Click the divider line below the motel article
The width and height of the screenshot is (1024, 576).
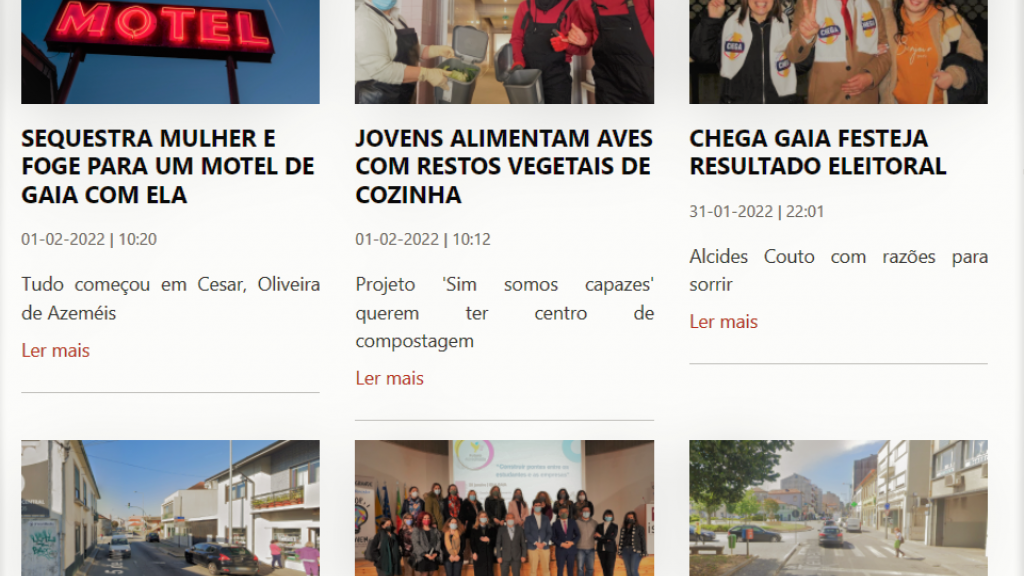click(170, 392)
